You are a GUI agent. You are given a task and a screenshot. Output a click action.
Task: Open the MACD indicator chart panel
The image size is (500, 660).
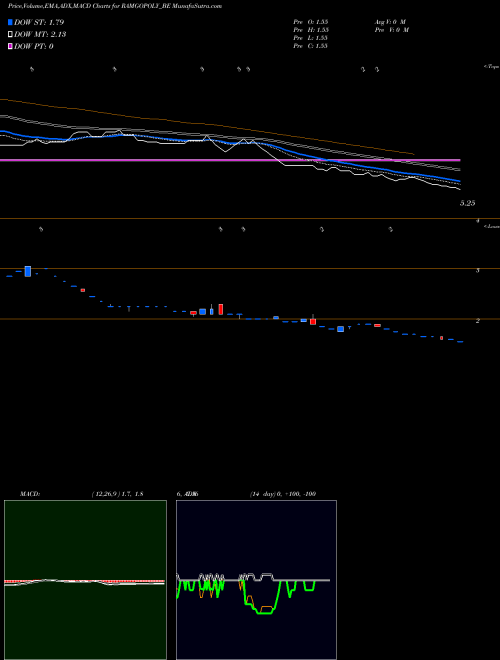[x=85, y=580]
